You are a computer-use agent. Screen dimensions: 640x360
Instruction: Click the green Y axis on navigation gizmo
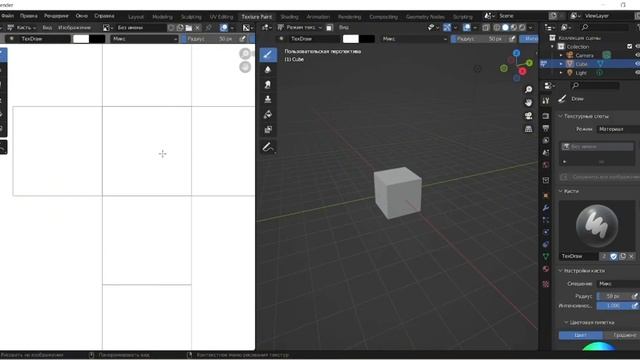529,63
